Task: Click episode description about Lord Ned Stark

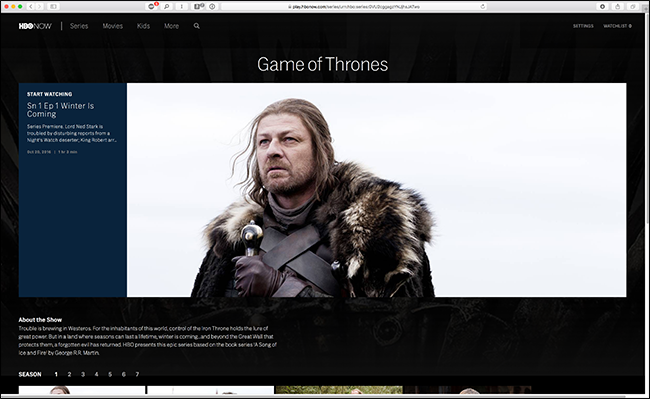Action: [72, 133]
